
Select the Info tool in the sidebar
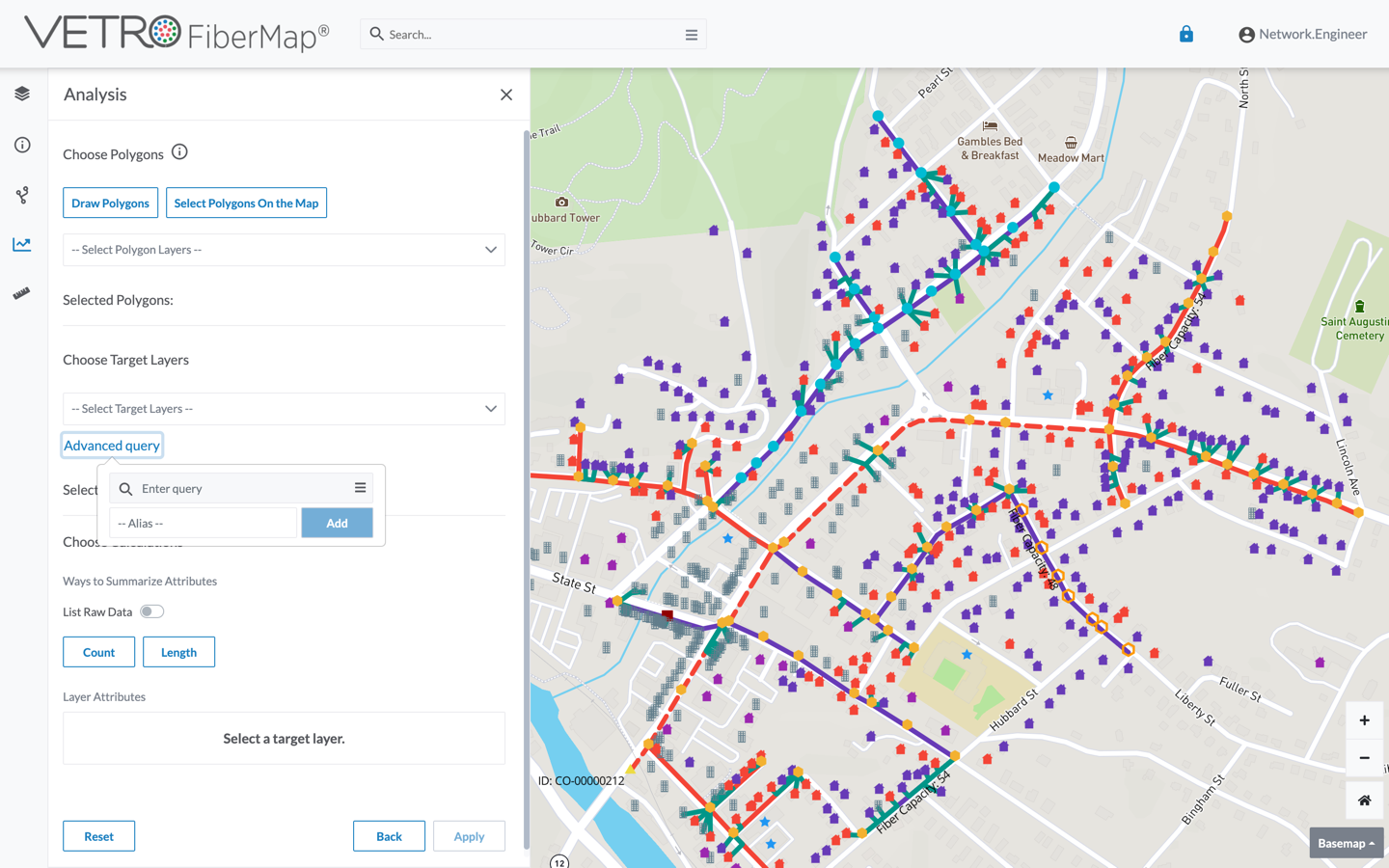(21, 144)
